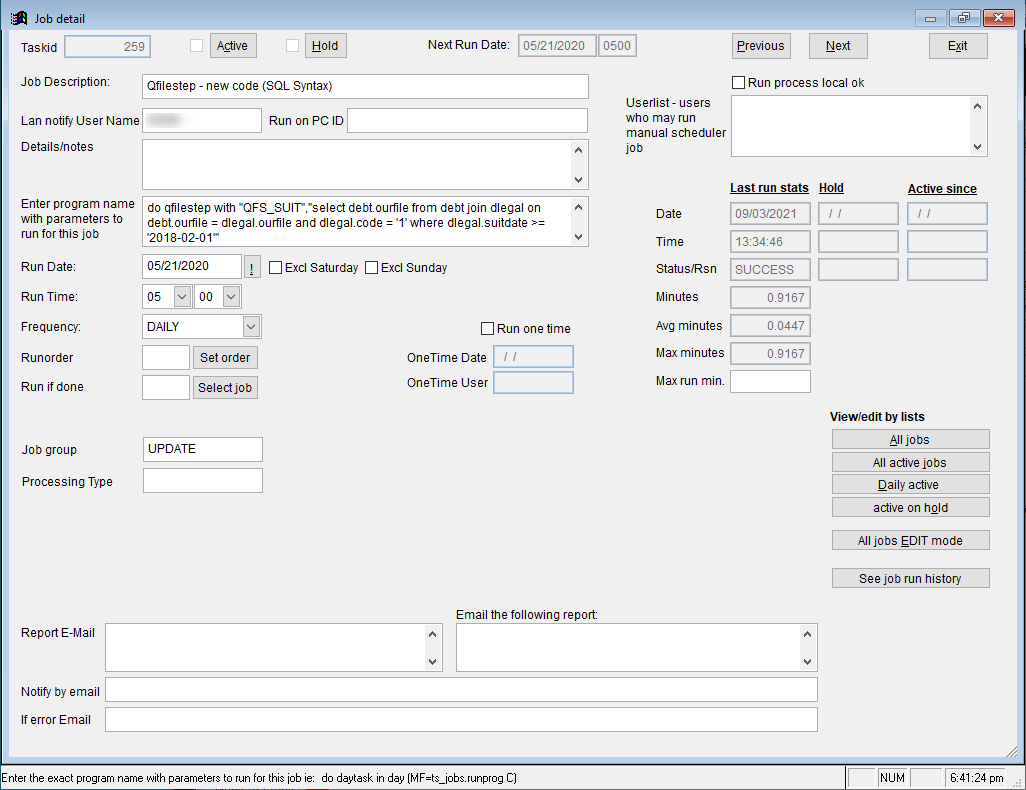Click the OneTime User field
1026x790 pixels.
click(x=533, y=383)
